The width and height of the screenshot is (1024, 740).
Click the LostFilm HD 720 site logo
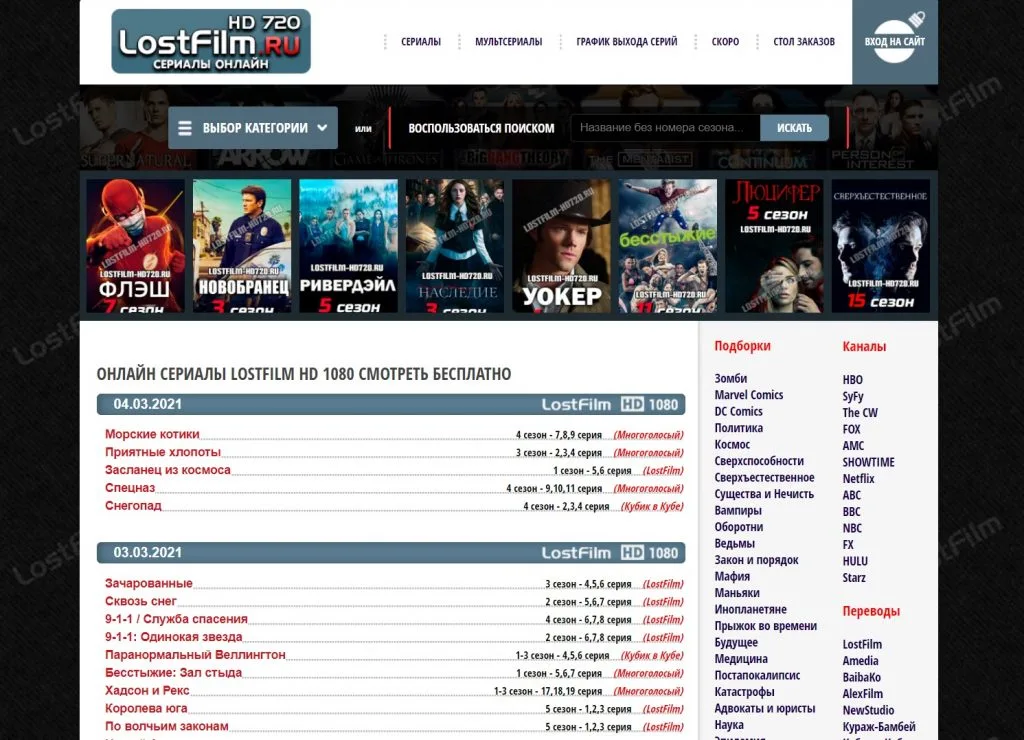211,42
